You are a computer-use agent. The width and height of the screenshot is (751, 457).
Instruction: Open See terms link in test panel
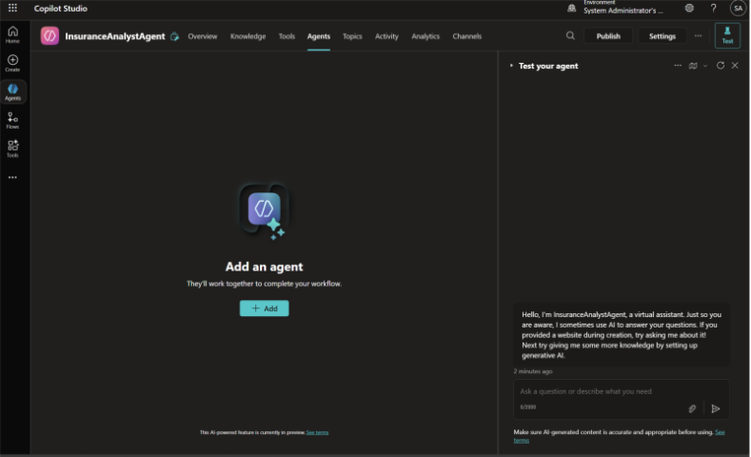pyautogui.click(x=719, y=432)
